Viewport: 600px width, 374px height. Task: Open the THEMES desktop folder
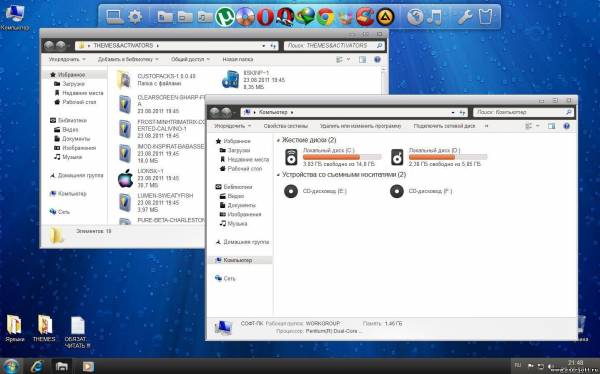point(44,328)
